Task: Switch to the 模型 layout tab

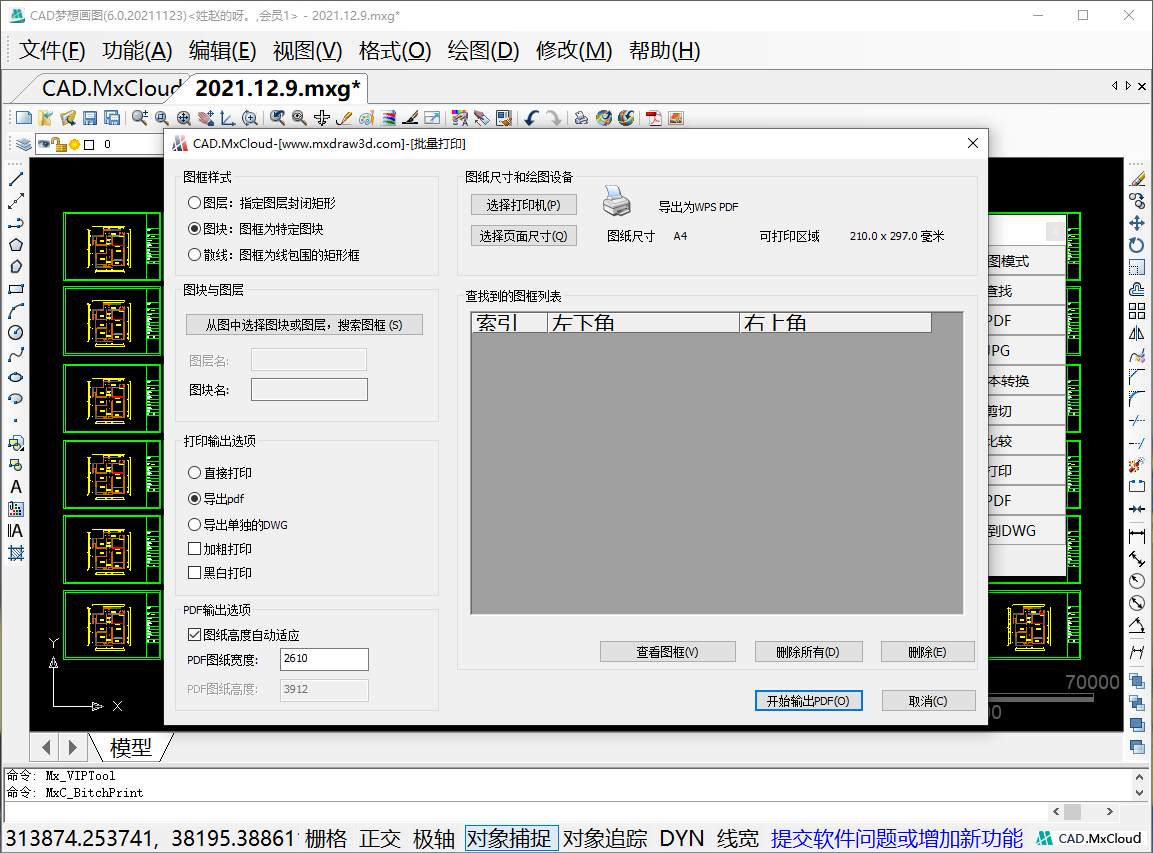Action: [131, 747]
